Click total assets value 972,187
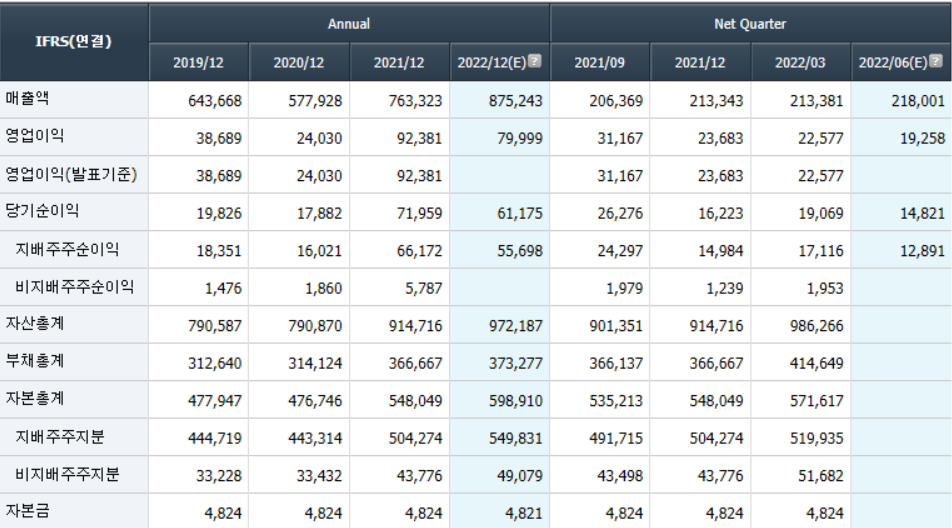Viewport: 952px width, 528px height. click(x=515, y=326)
